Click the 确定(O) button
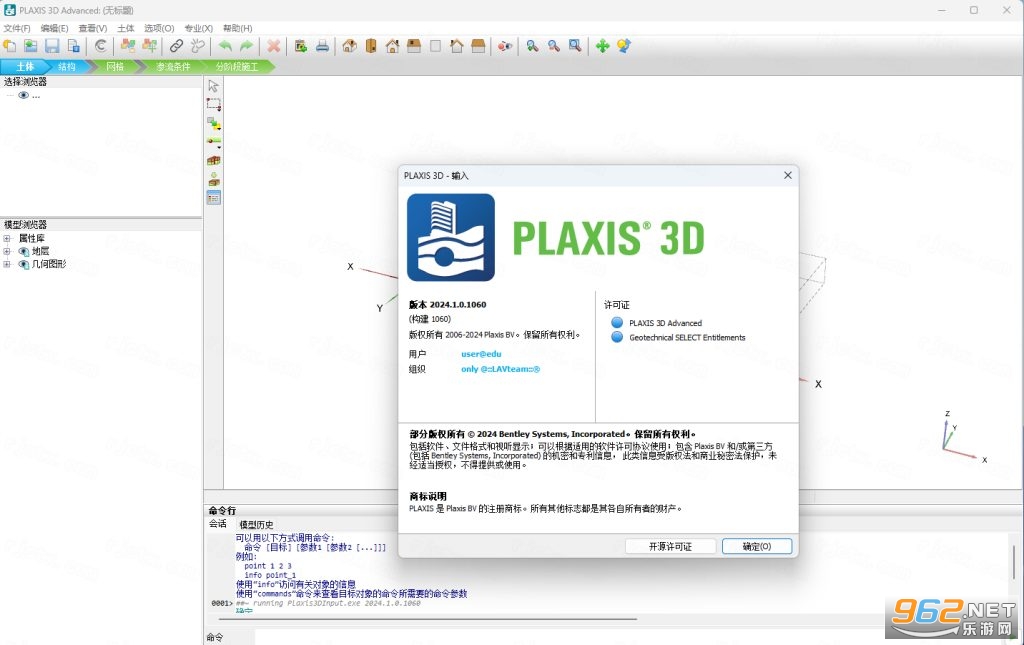The height and width of the screenshot is (645, 1024). [757, 546]
